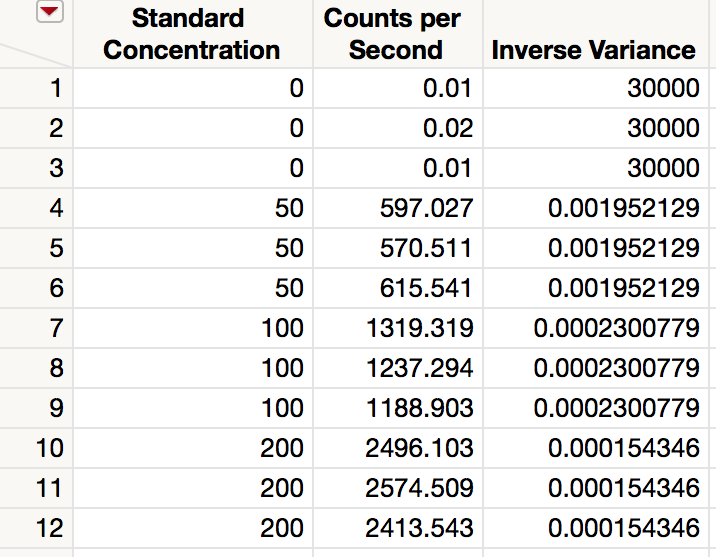Select row number 10

[x=50, y=448]
